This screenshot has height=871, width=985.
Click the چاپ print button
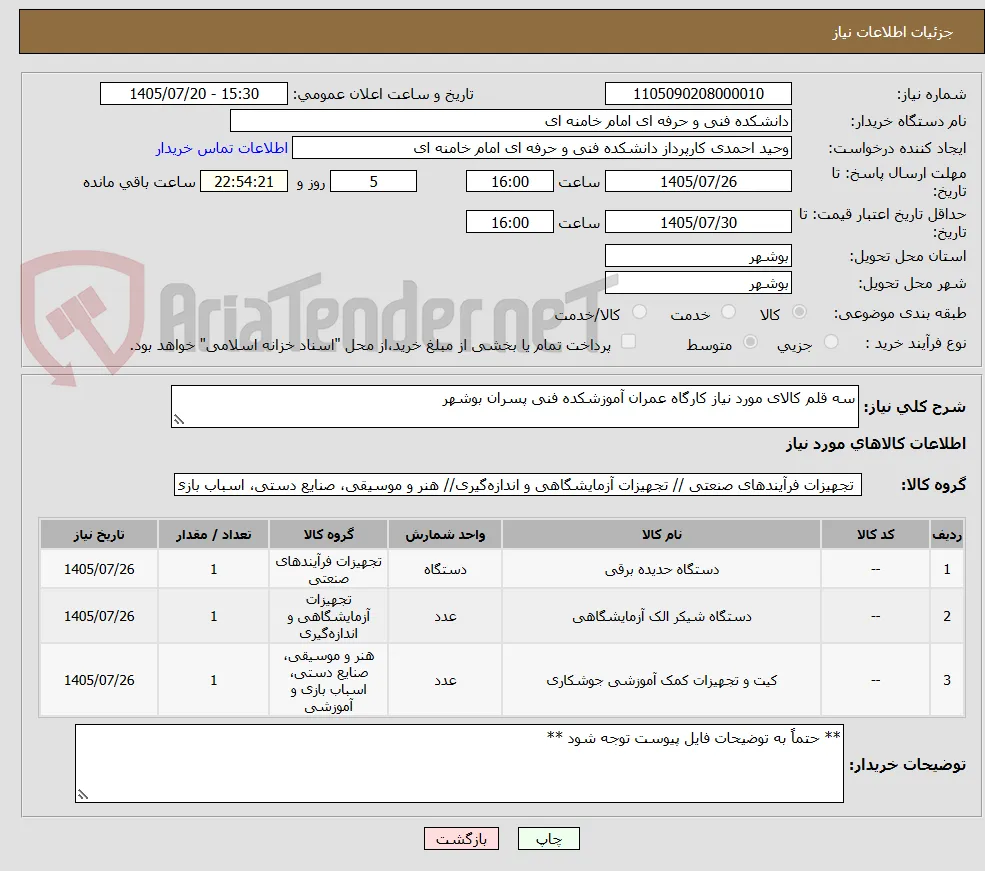[x=548, y=838]
